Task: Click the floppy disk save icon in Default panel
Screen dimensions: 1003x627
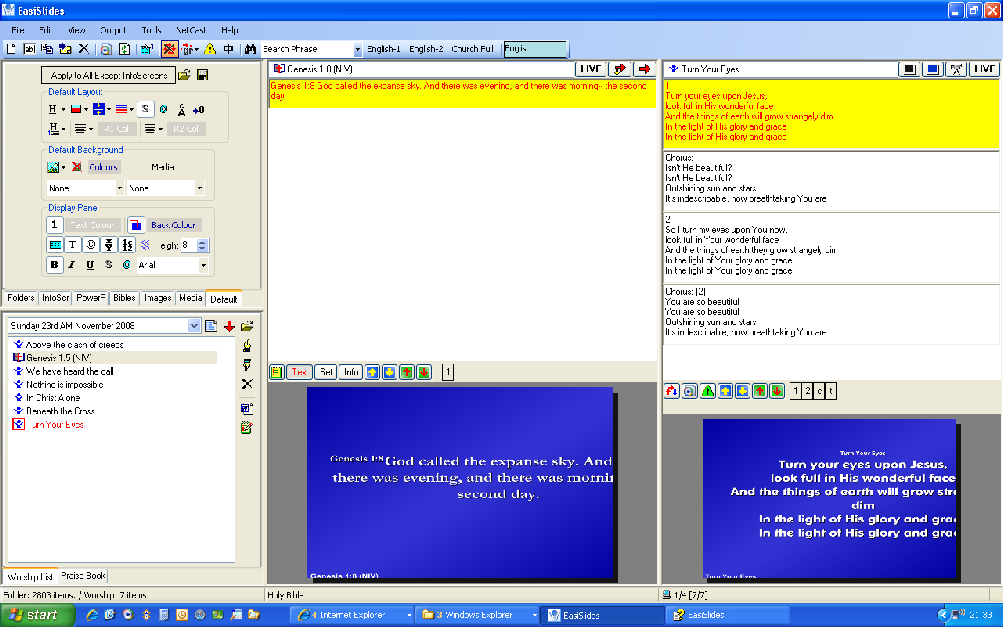Action: pyautogui.click(x=202, y=75)
